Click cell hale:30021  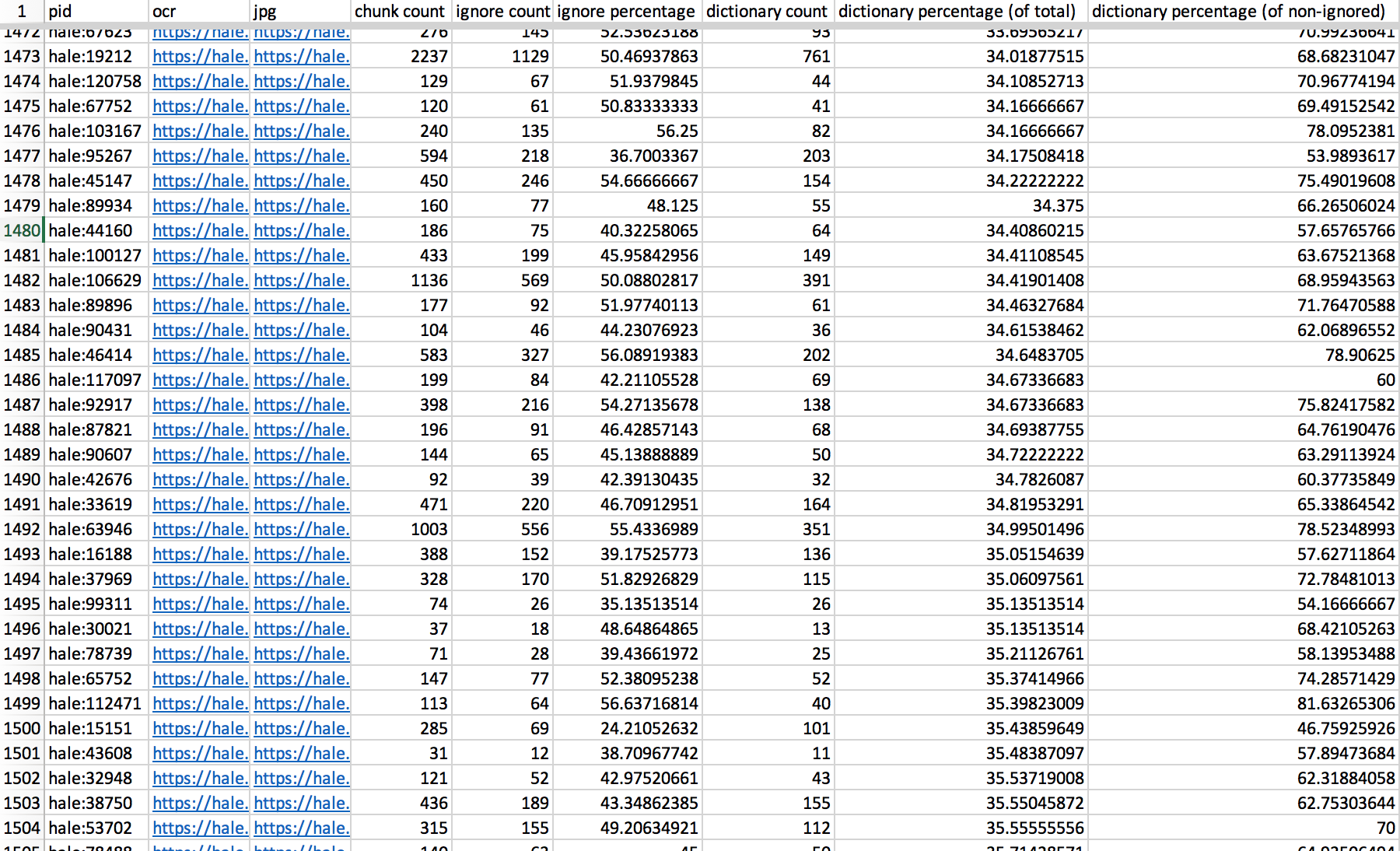click(96, 629)
